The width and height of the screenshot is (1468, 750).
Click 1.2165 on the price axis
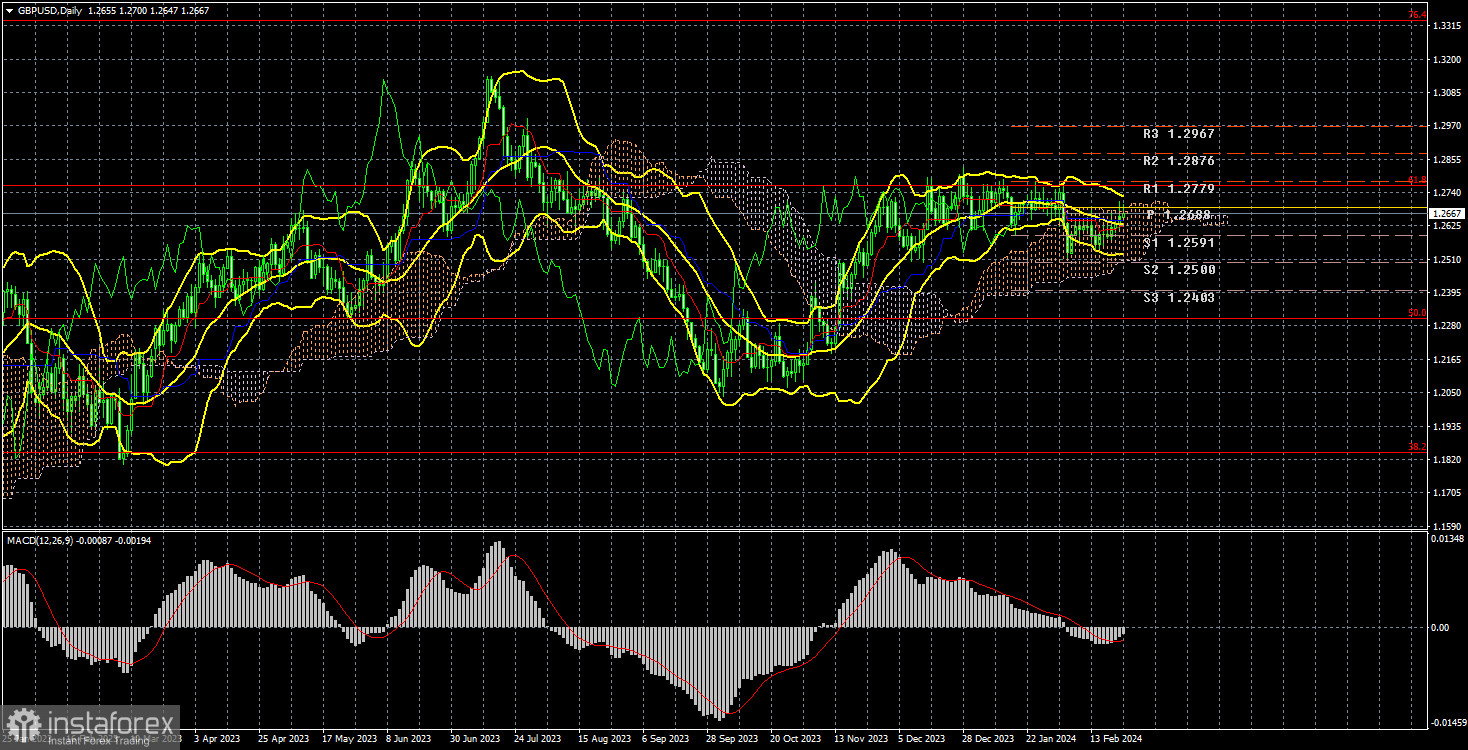[x=1447, y=360]
